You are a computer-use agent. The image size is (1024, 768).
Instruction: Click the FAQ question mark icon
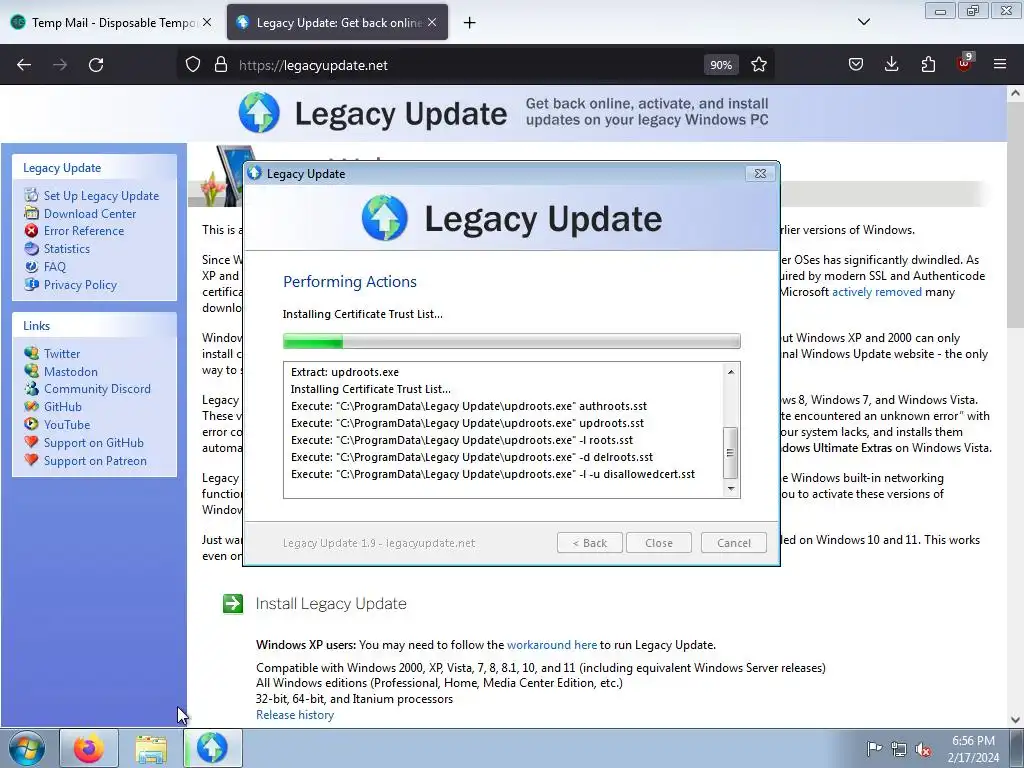(x=31, y=266)
